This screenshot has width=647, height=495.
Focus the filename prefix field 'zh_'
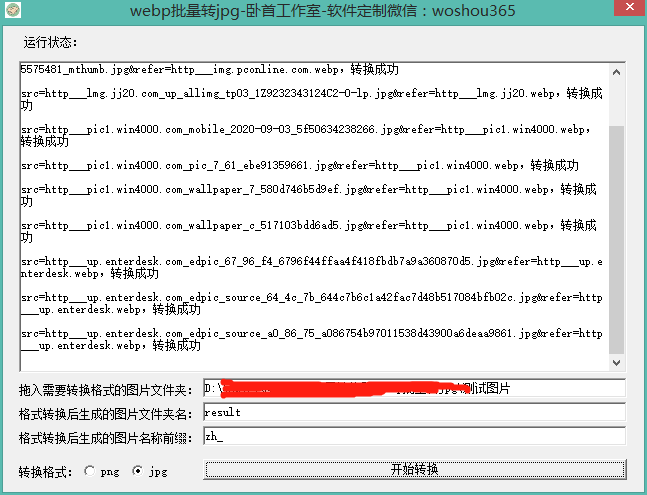414,436
